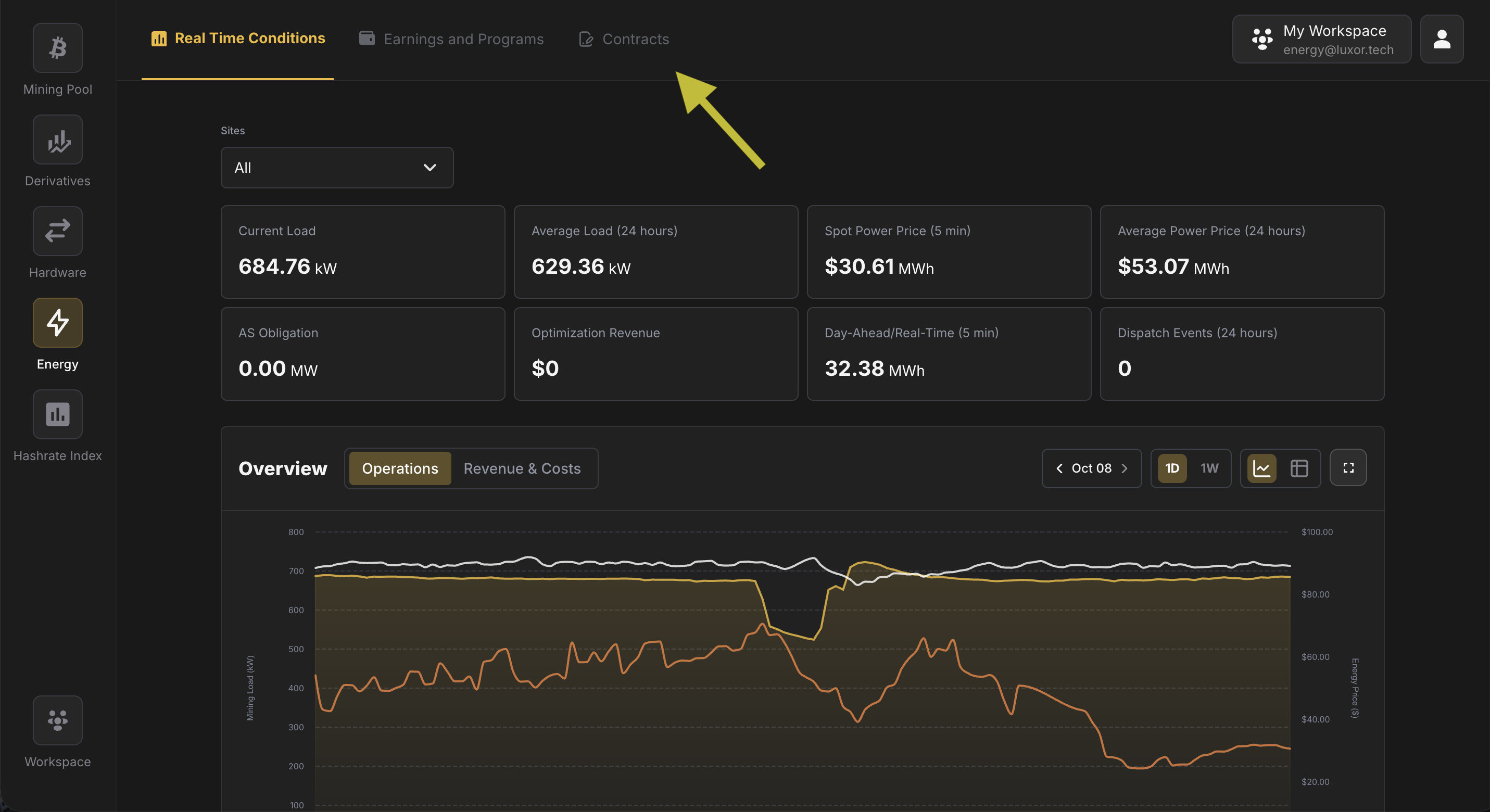The image size is (1490, 812).
Task: Click the Earnings and Programs wallet icon
Action: [367, 38]
